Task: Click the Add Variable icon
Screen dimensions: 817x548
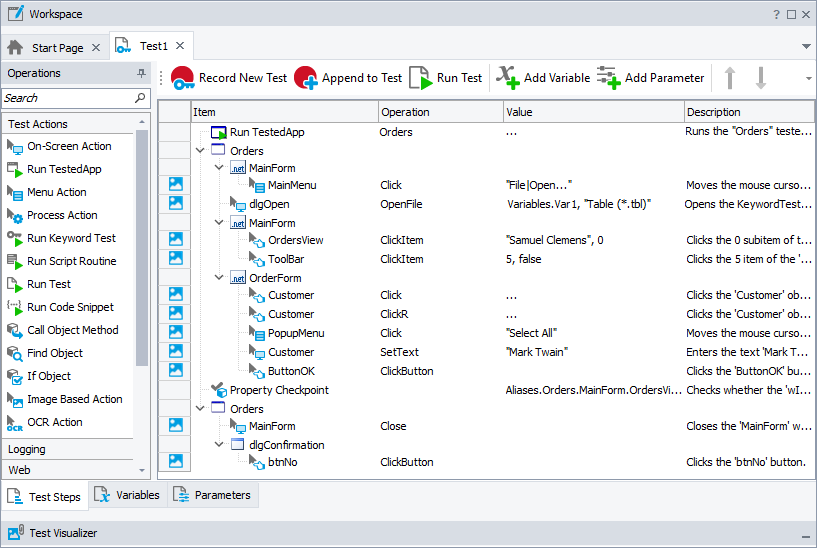Action: coord(508,78)
